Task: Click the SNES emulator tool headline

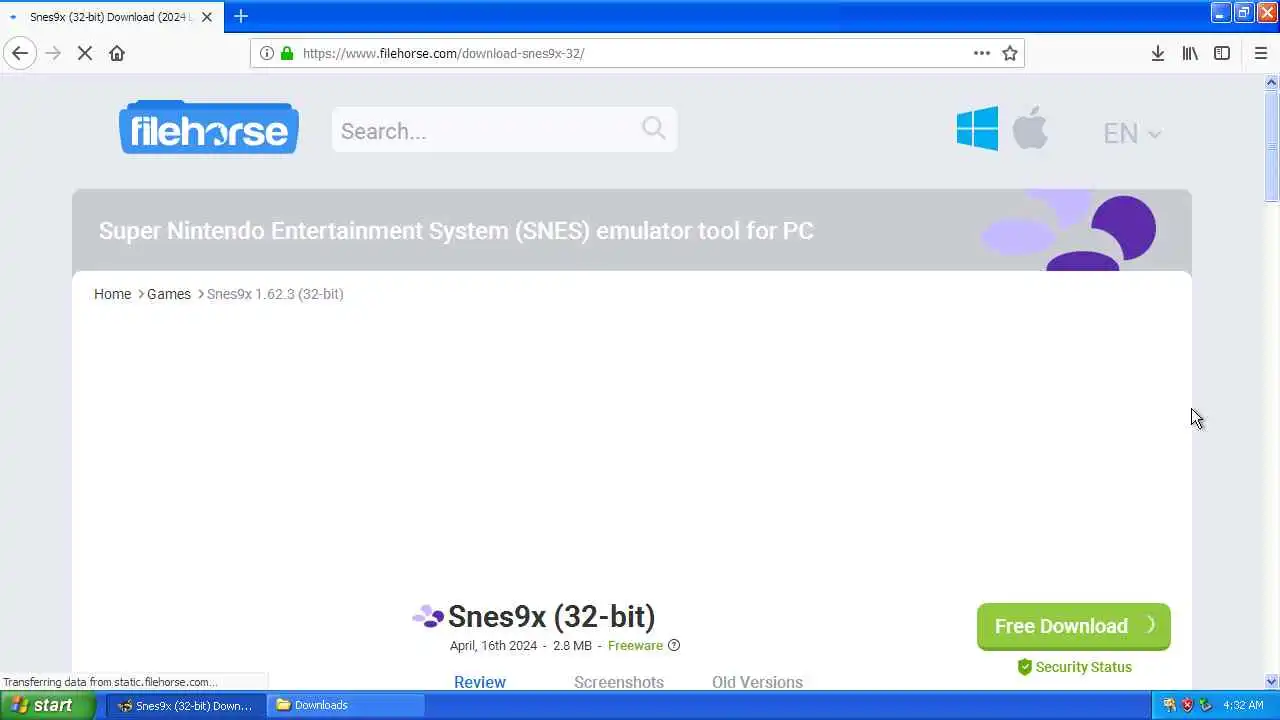Action: pyautogui.click(x=456, y=231)
